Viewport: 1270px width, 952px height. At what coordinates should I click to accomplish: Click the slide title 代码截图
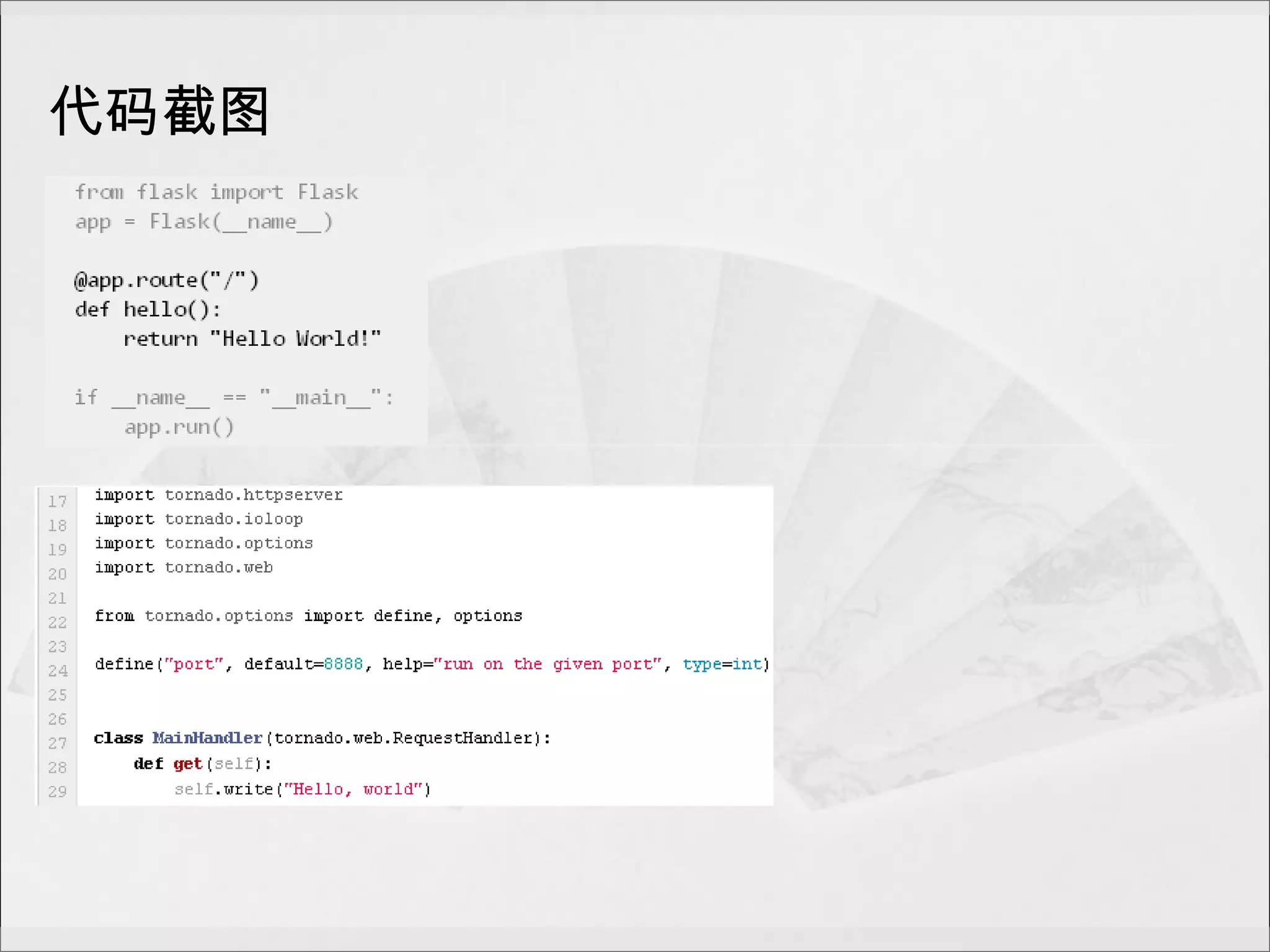point(159,112)
